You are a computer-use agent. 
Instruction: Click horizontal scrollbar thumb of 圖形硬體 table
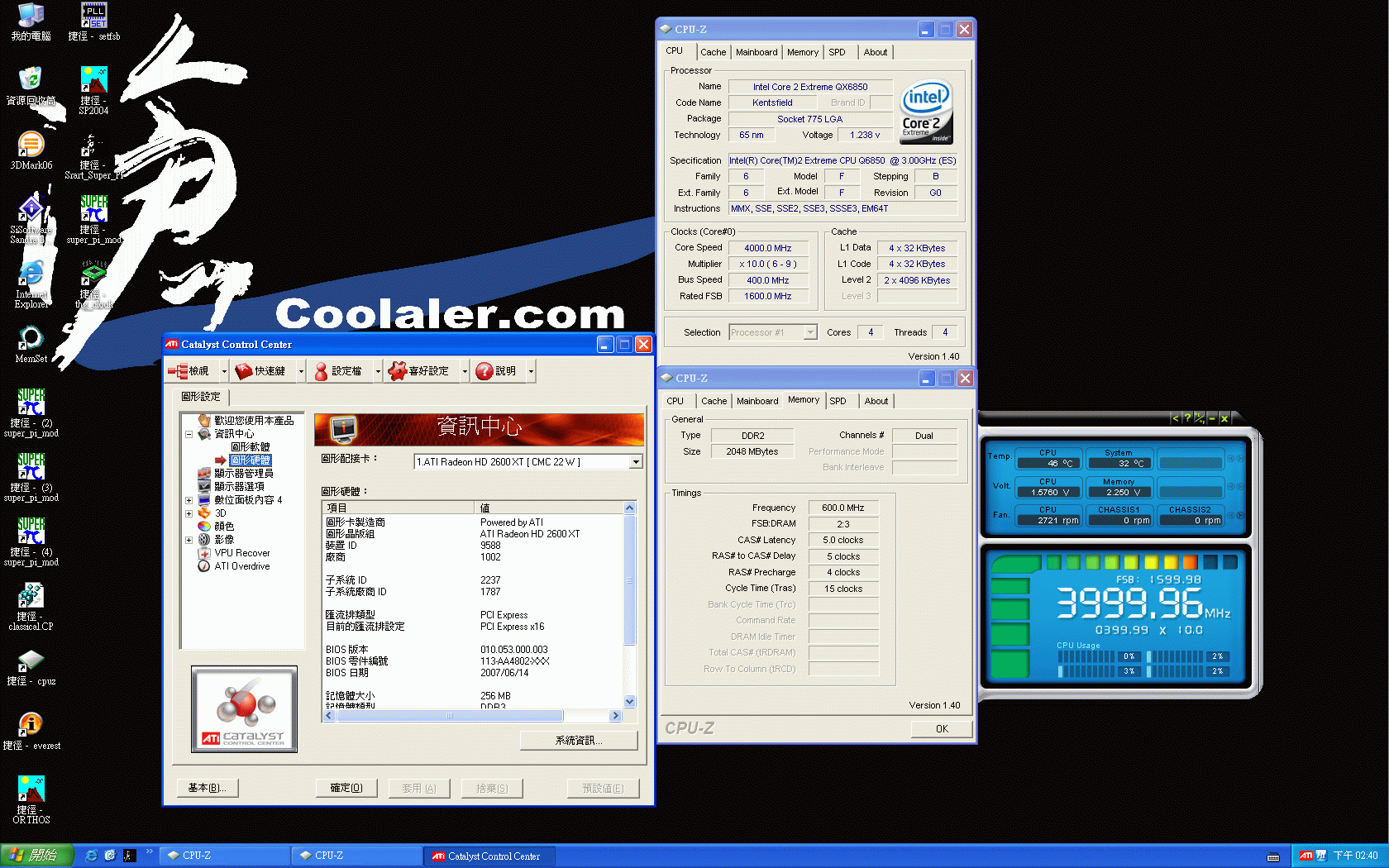click(450, 716)
